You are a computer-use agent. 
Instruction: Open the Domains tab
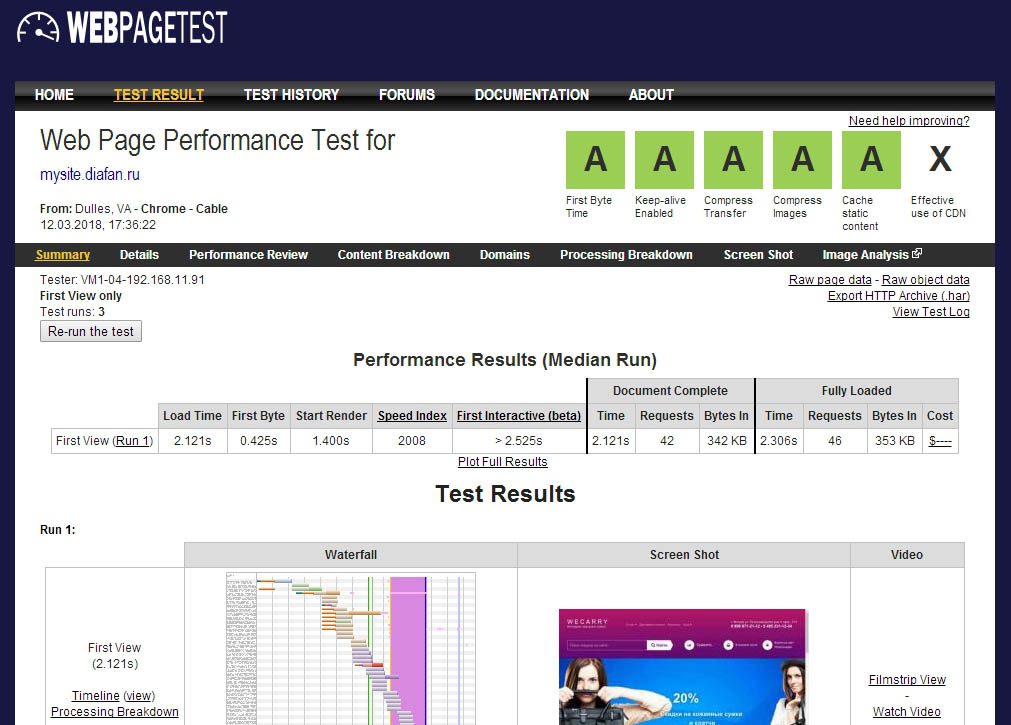tap(505, 255)
